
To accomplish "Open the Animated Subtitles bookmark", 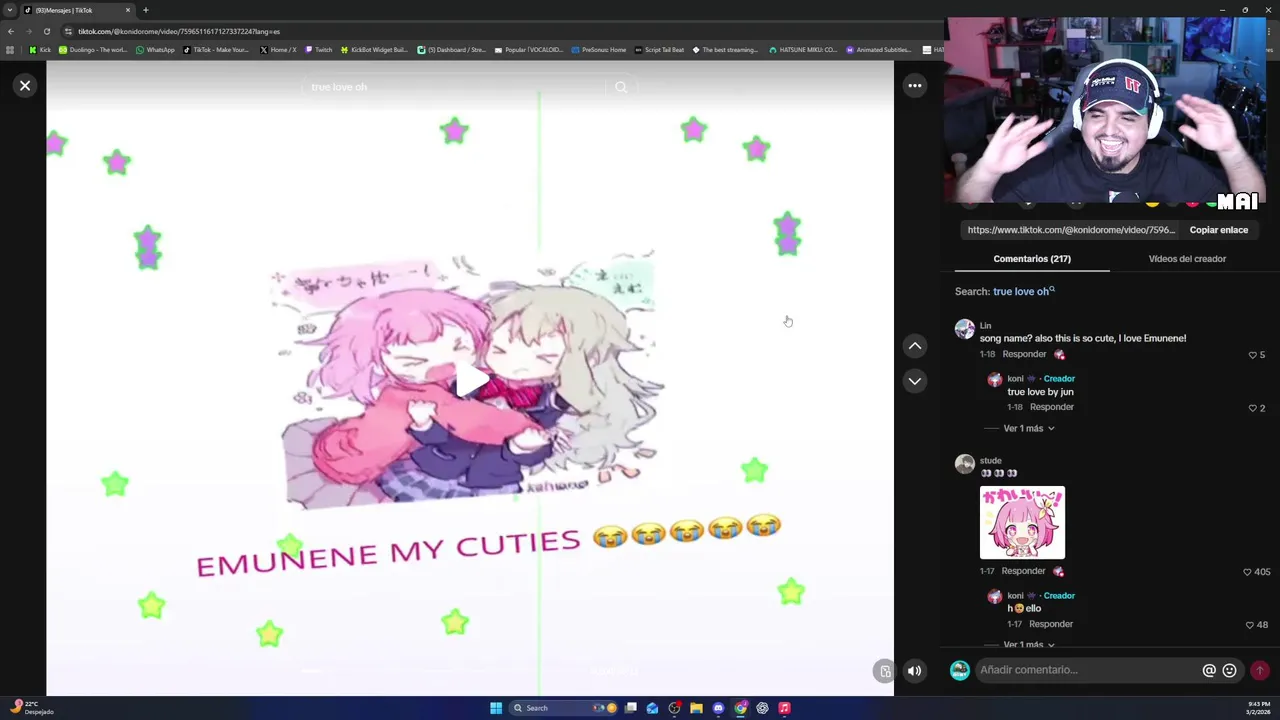I will pos(879,50).
